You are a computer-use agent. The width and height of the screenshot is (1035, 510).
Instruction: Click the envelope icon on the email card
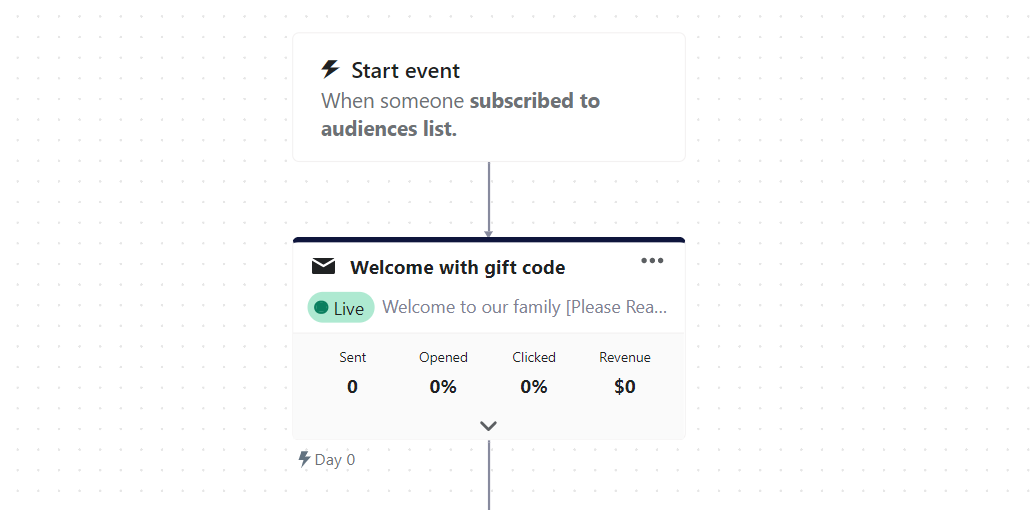pyautogui.click(x=323, y=266)
